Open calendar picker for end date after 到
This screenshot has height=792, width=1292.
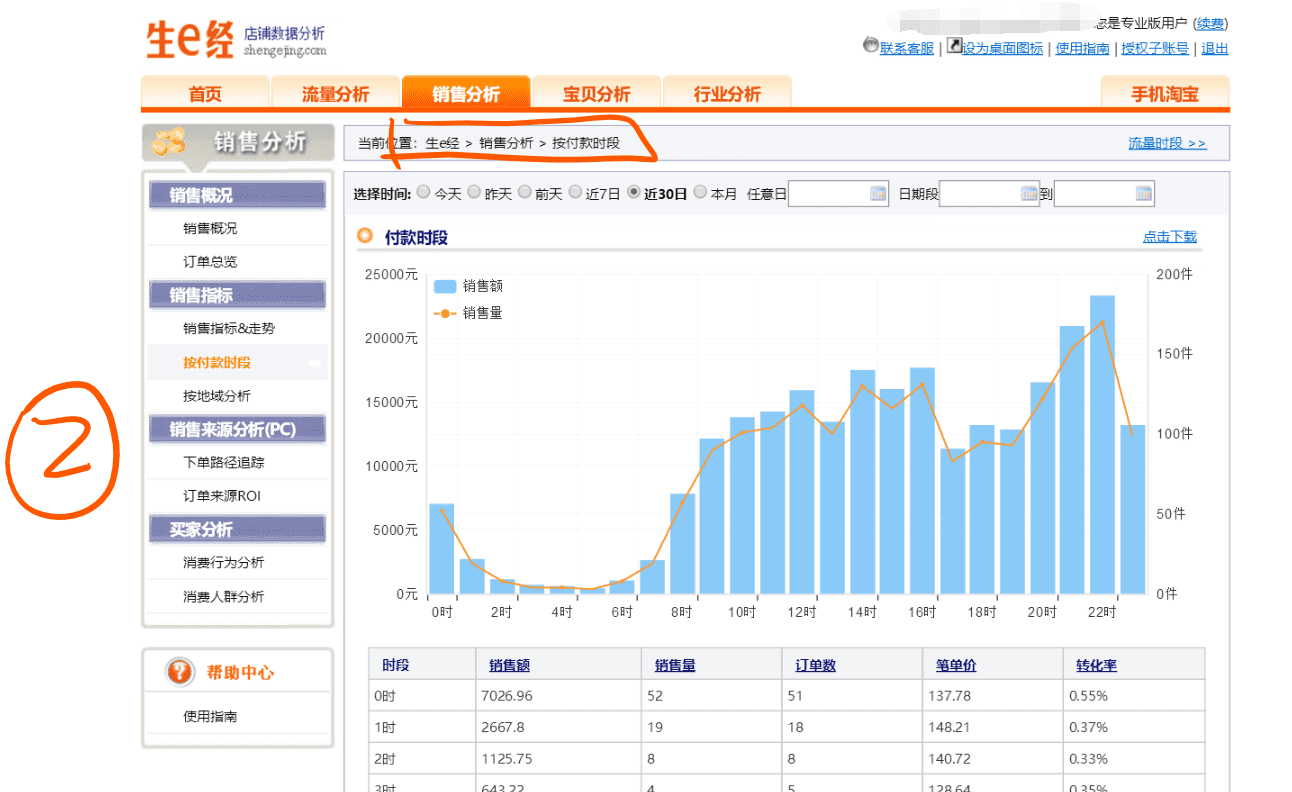(x=1144, y=194)
